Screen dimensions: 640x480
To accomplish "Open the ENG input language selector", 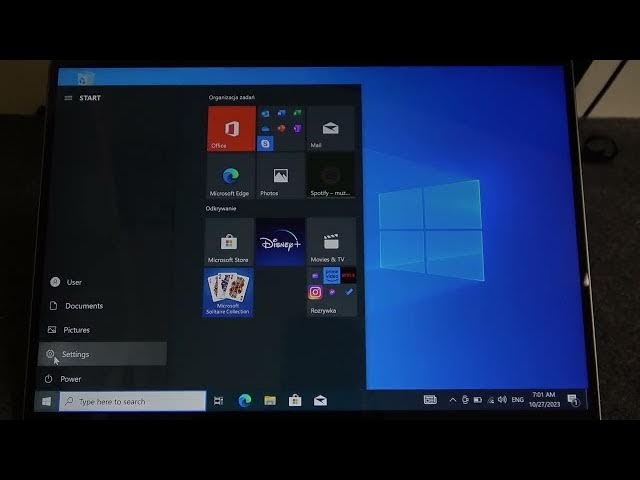I will (518, 400).
